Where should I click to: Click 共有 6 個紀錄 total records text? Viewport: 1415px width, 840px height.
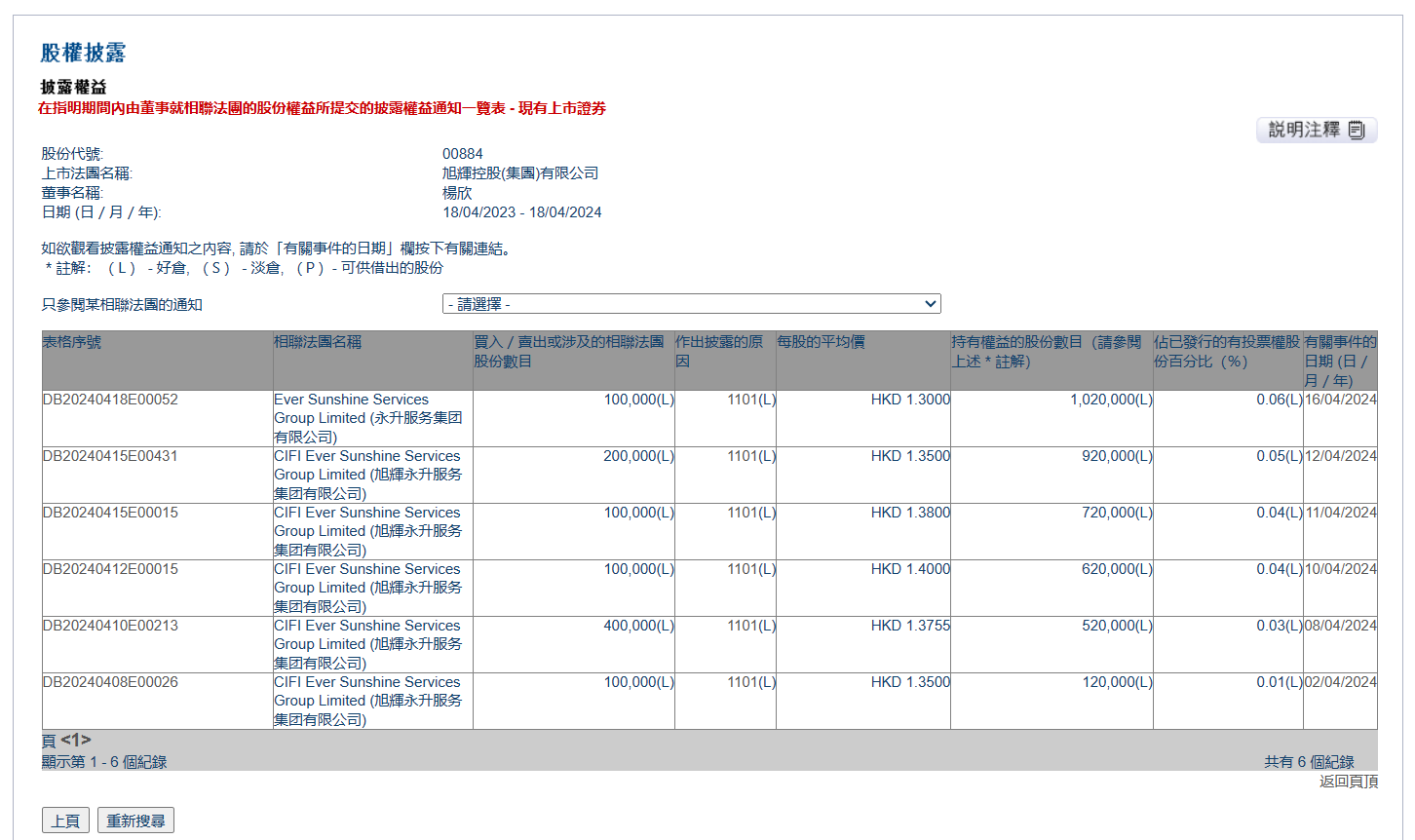[1309, 762]
